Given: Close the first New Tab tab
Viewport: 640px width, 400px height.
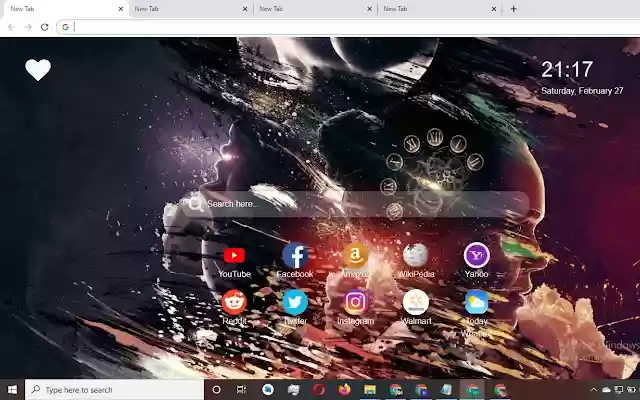Looking at the screenshot, I should click(x=121, y=9).
